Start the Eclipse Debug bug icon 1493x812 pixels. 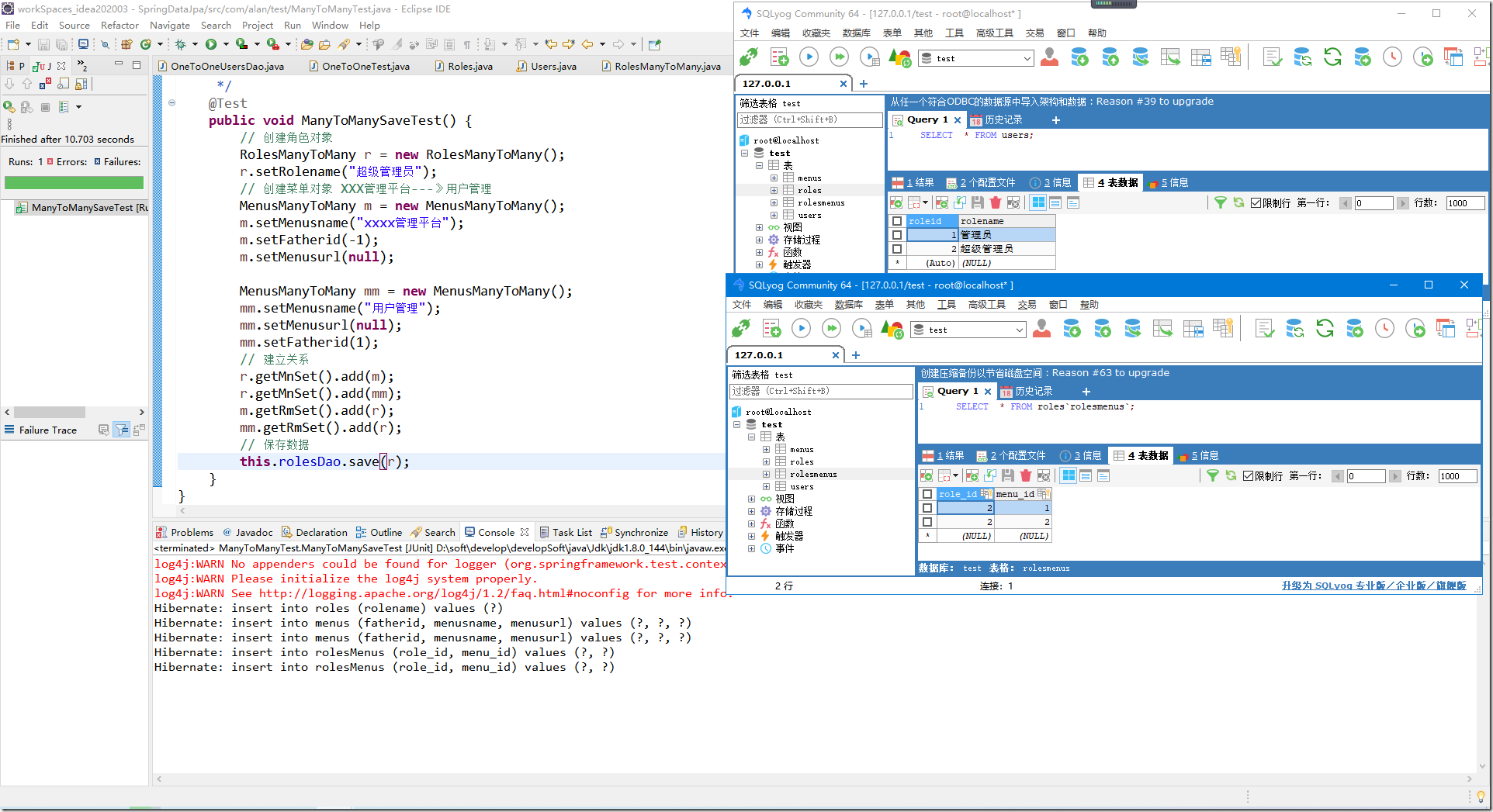pos(181,44)
